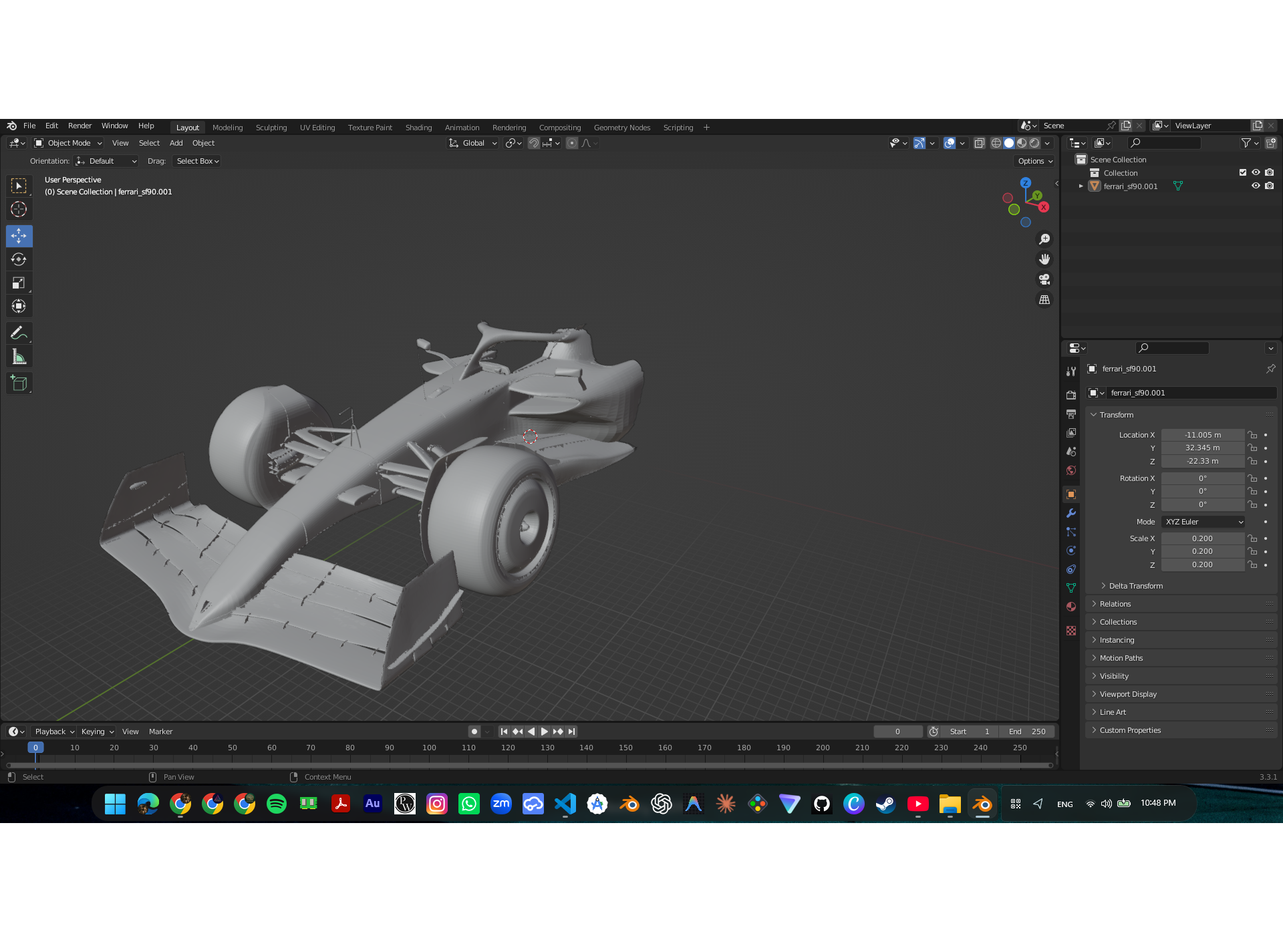
Task: Expand ferrari_sf90.001 tree item
Action: pyautogui.click(x=1081, y=186)
